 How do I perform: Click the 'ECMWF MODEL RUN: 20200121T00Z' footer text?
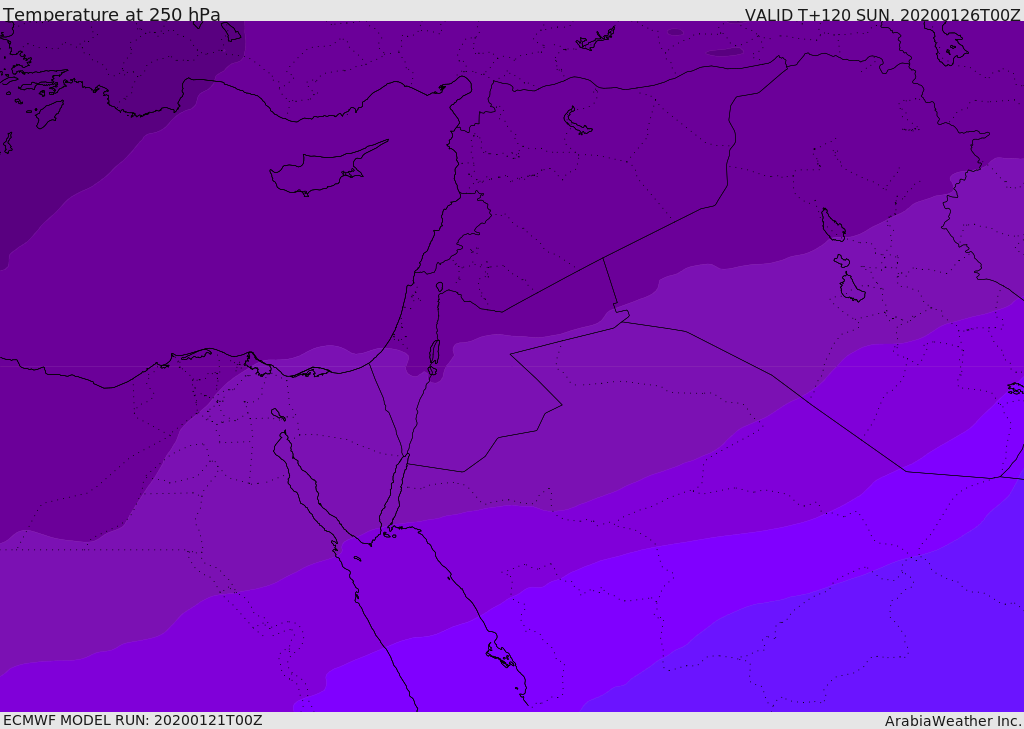(133, 721)
